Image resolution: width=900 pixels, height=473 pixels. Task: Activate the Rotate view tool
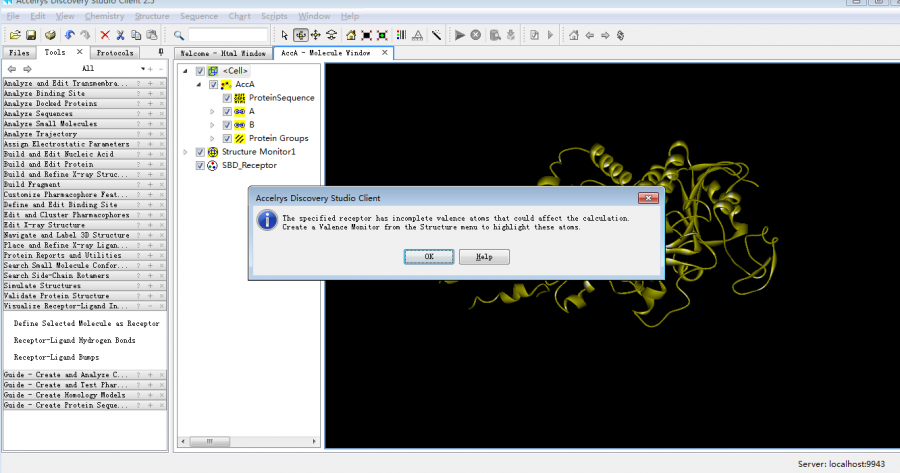pyautogui.click(x=300, y=35)
